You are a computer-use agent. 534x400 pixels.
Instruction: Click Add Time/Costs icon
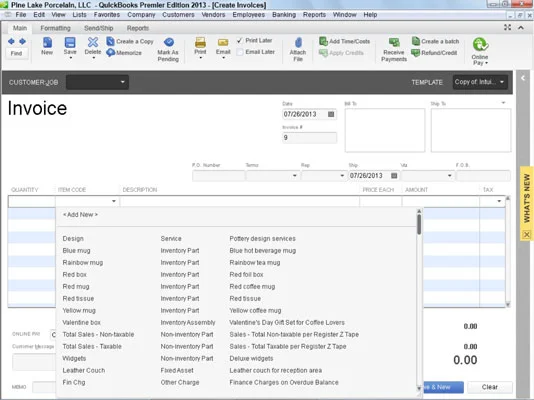(x=323, y=41)
